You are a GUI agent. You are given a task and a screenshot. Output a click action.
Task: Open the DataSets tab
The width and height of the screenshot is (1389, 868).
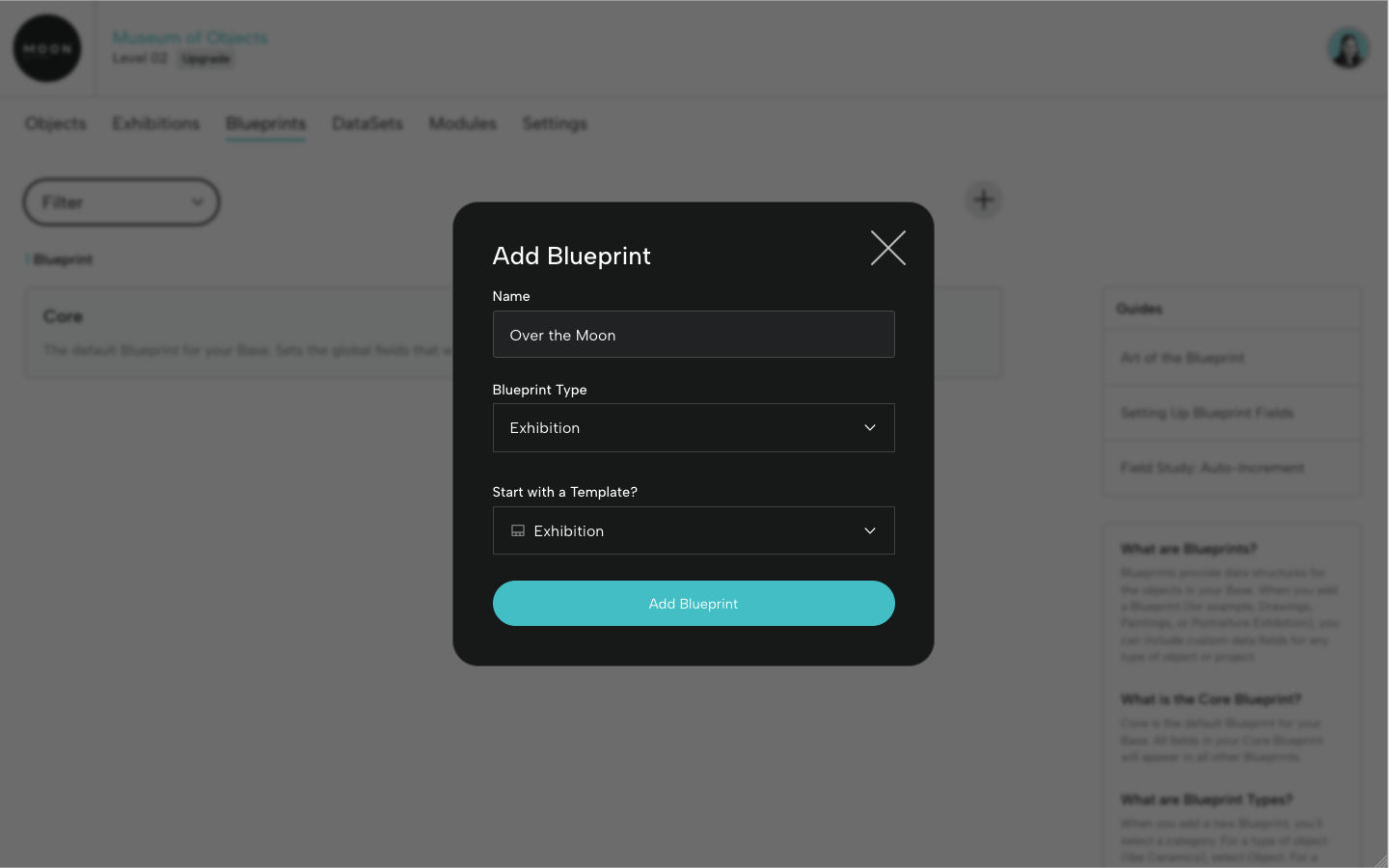pos(367,123)
